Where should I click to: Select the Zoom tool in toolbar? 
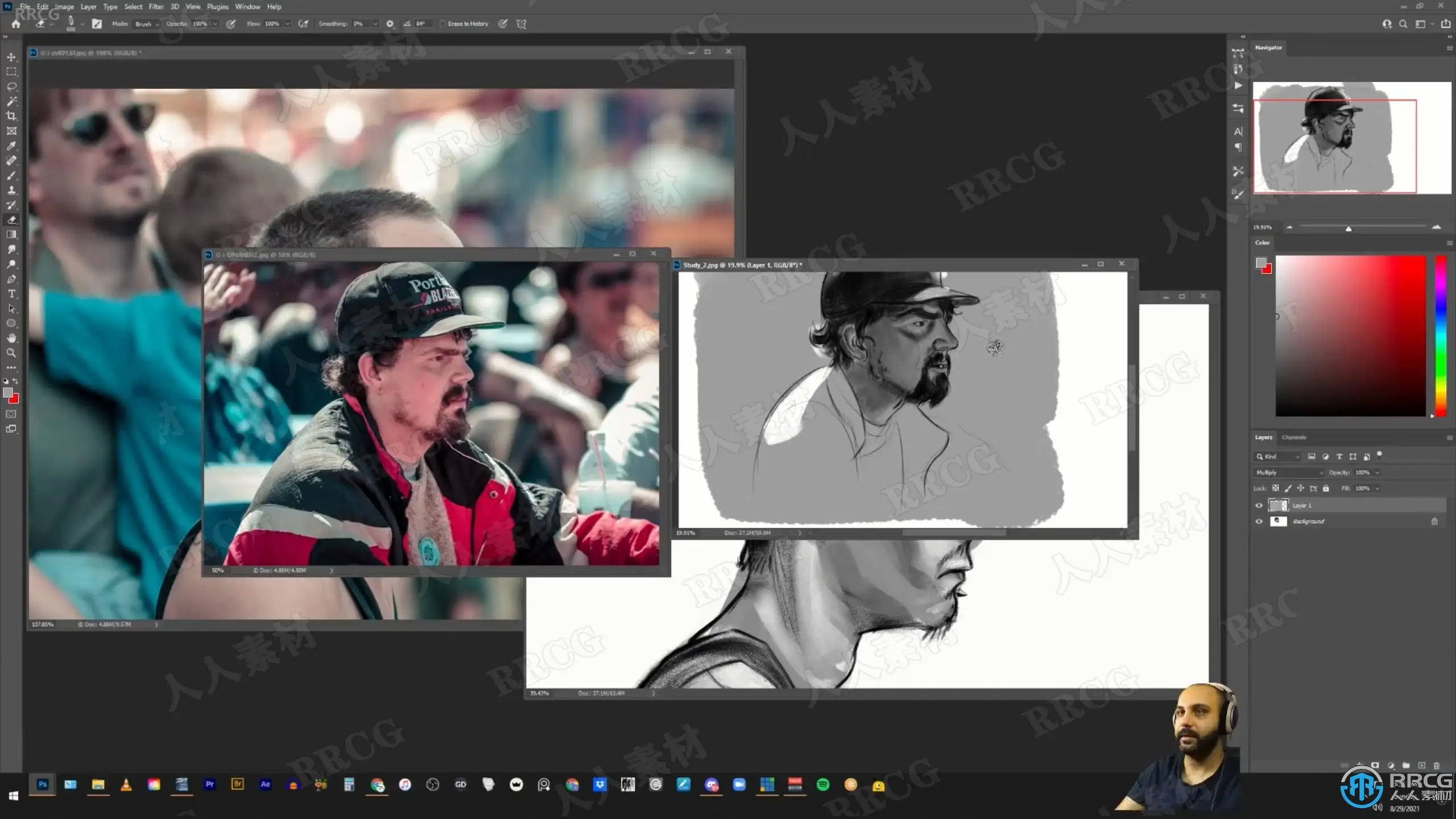click(x=11, y=353)
